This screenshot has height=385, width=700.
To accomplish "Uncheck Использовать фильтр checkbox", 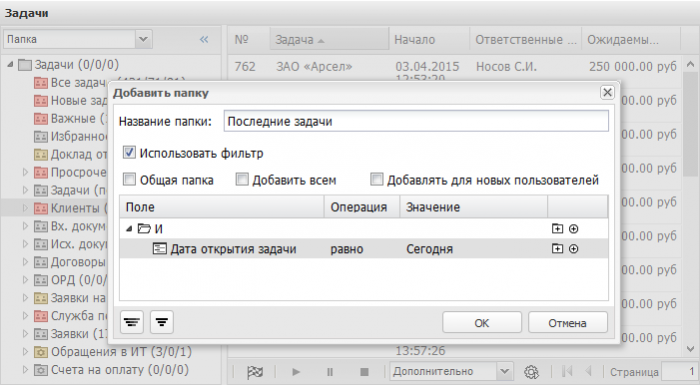I will point(129,153).
